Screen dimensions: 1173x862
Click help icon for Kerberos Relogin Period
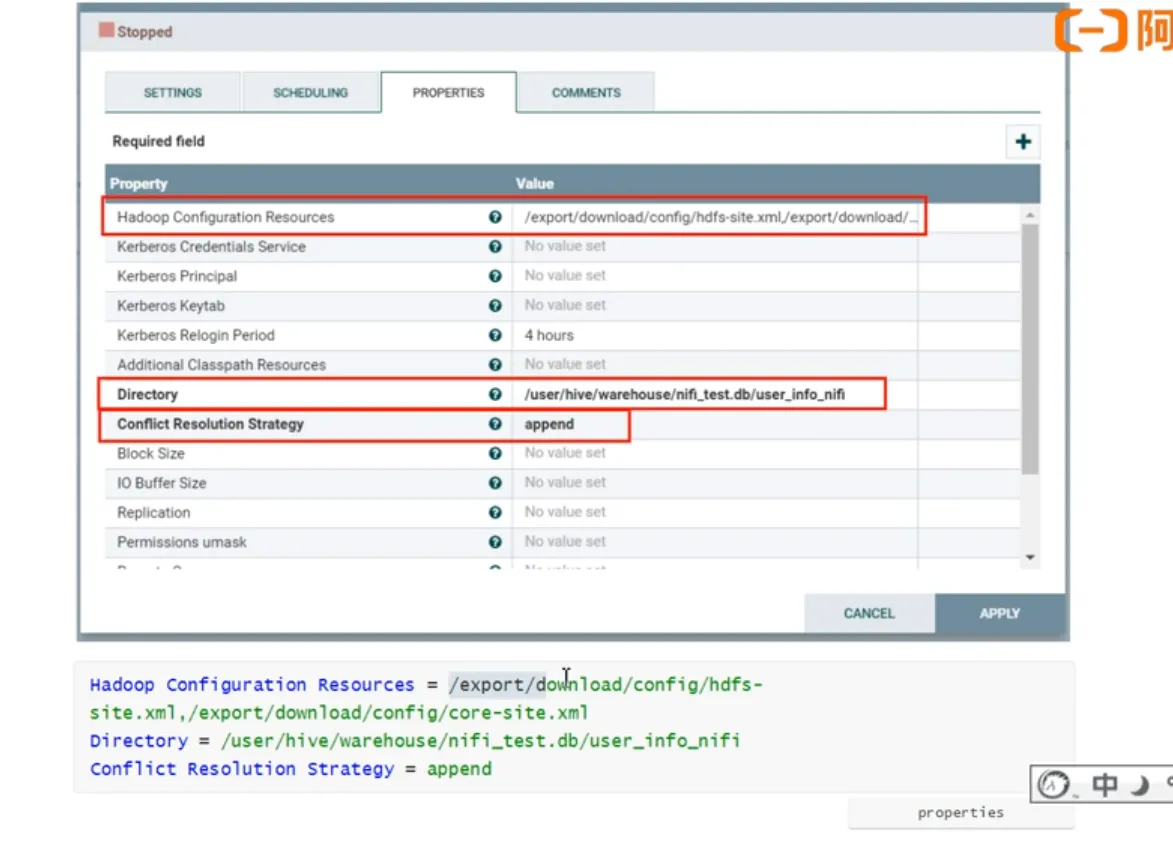[x=494, y=335]
